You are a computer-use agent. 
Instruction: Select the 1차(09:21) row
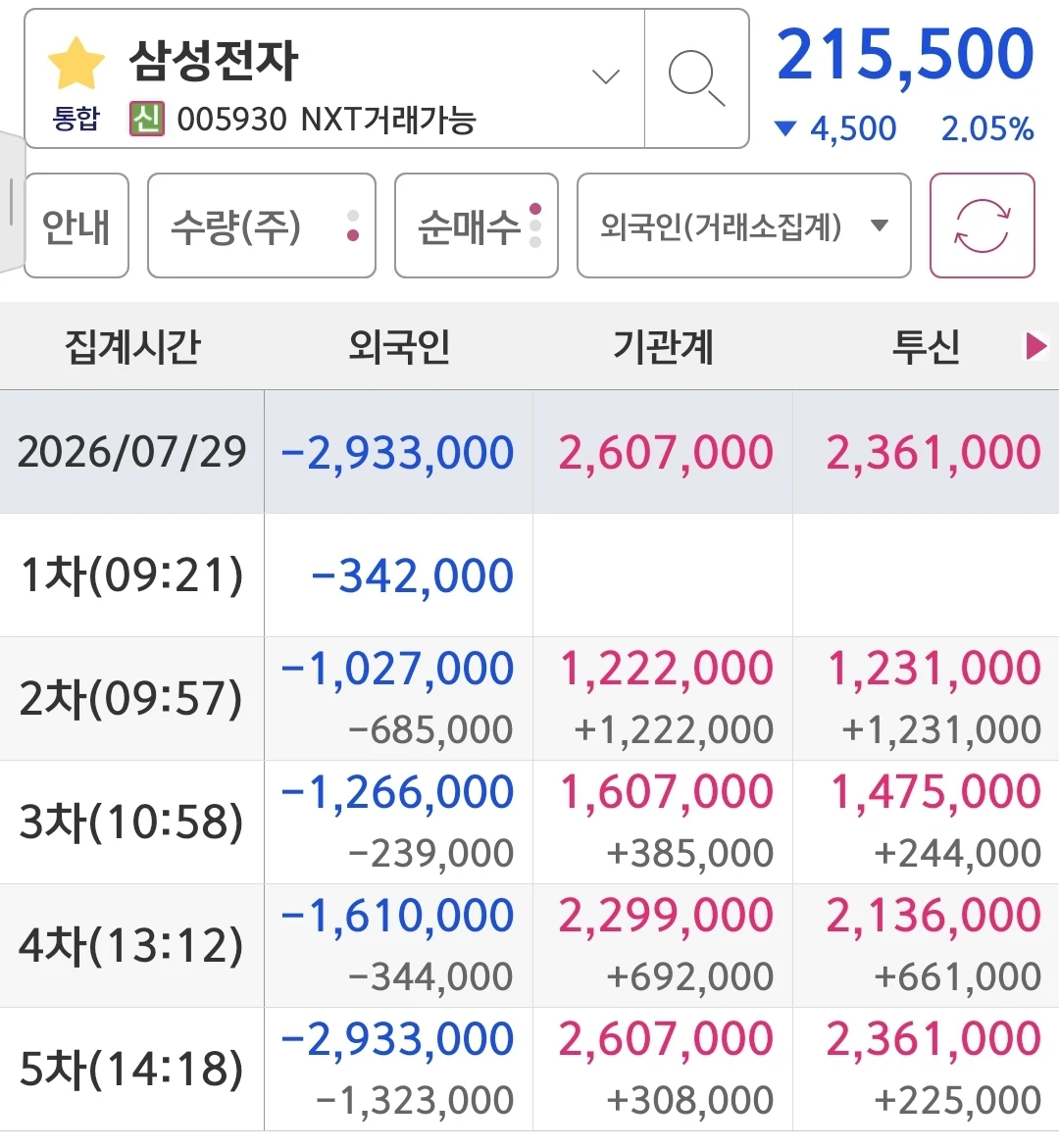click(529, 575)
